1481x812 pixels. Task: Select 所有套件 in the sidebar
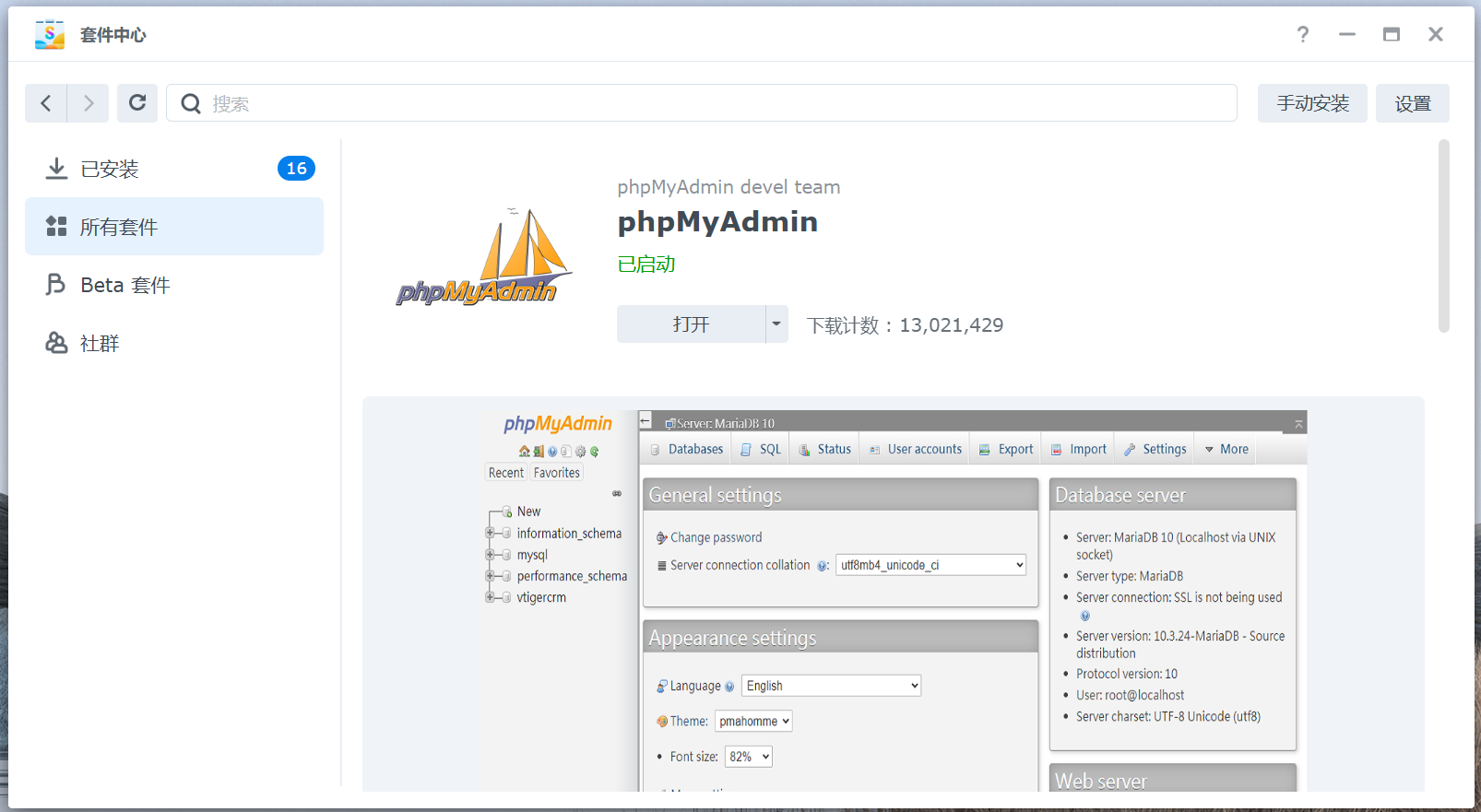pyautogui.click(x=174, y=227)
